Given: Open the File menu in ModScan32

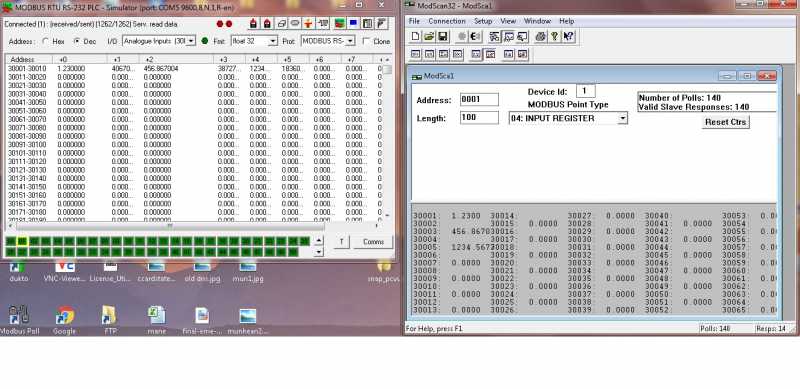Looking at the screenshot, I should click(x=414, y=21).
